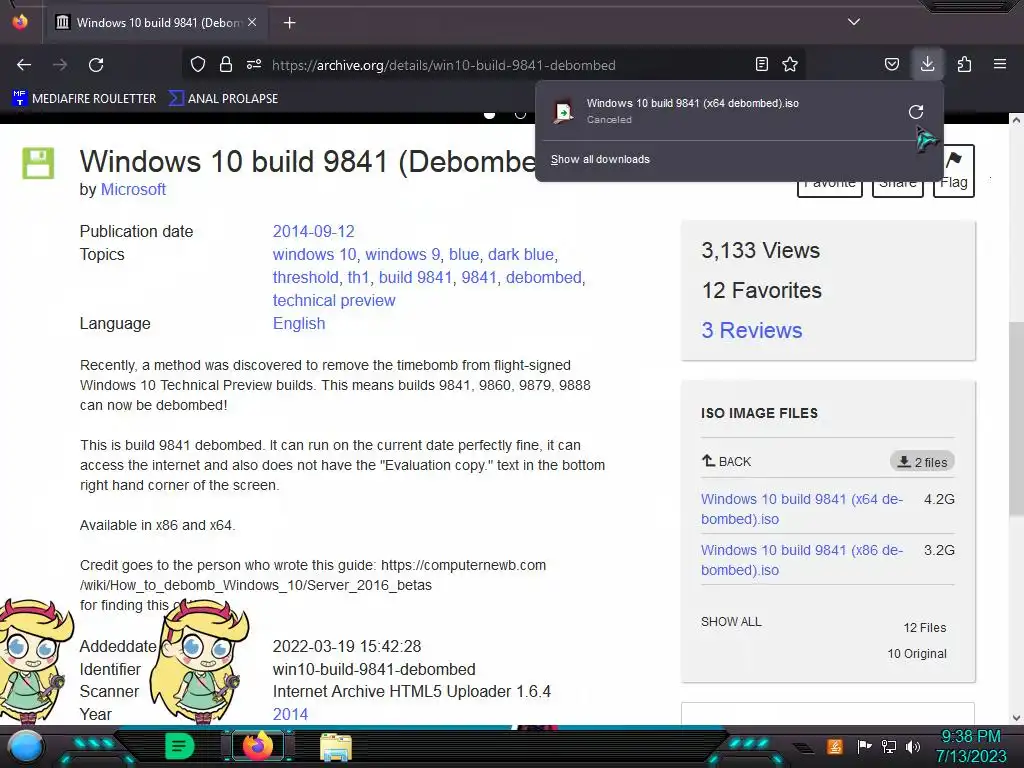The width and height of the screenshot is (1024, 768).
Task: Click the scrollbar down arrow
Action: (x=1016, y=718)
